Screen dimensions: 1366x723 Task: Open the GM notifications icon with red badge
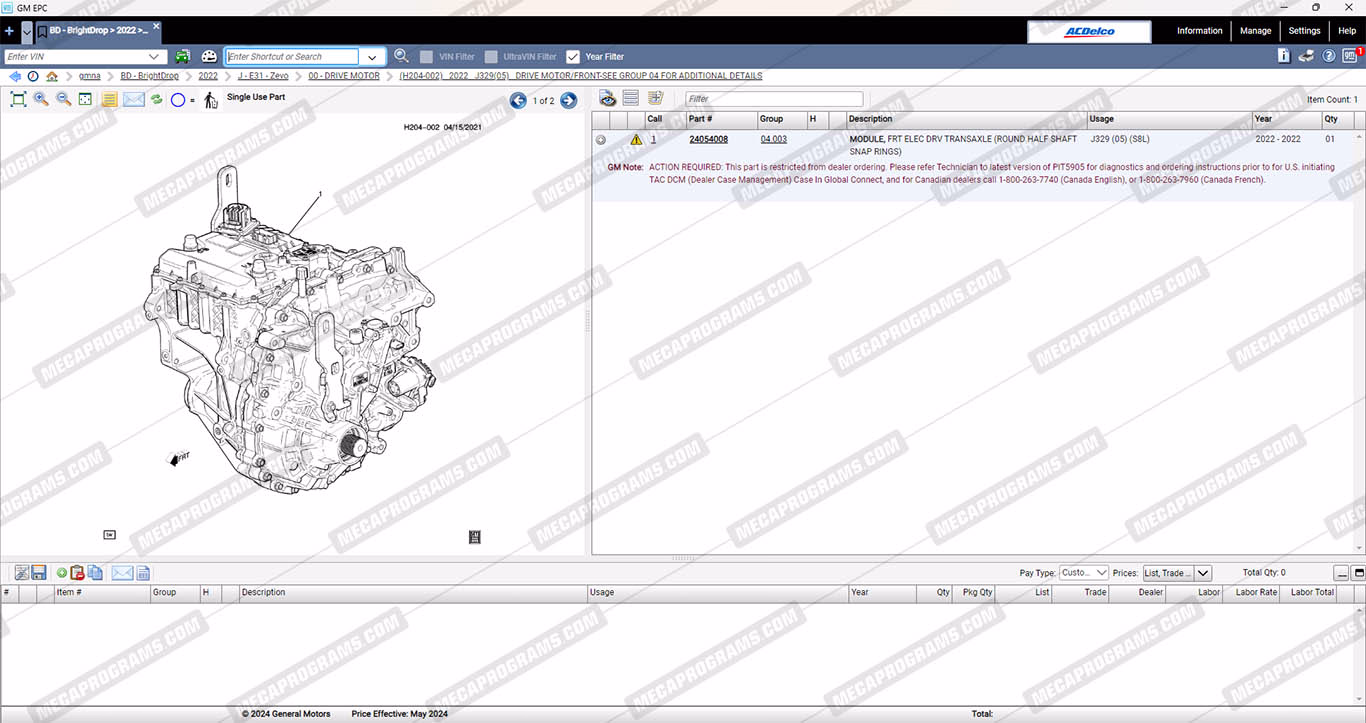[1350, 56]
